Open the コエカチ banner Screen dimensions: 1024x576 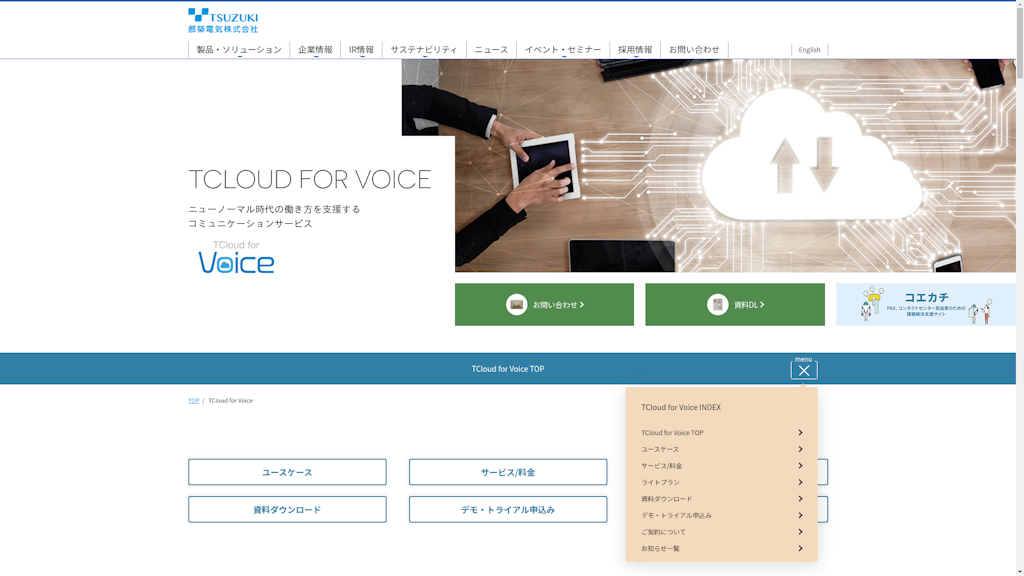tap(925, 305)
